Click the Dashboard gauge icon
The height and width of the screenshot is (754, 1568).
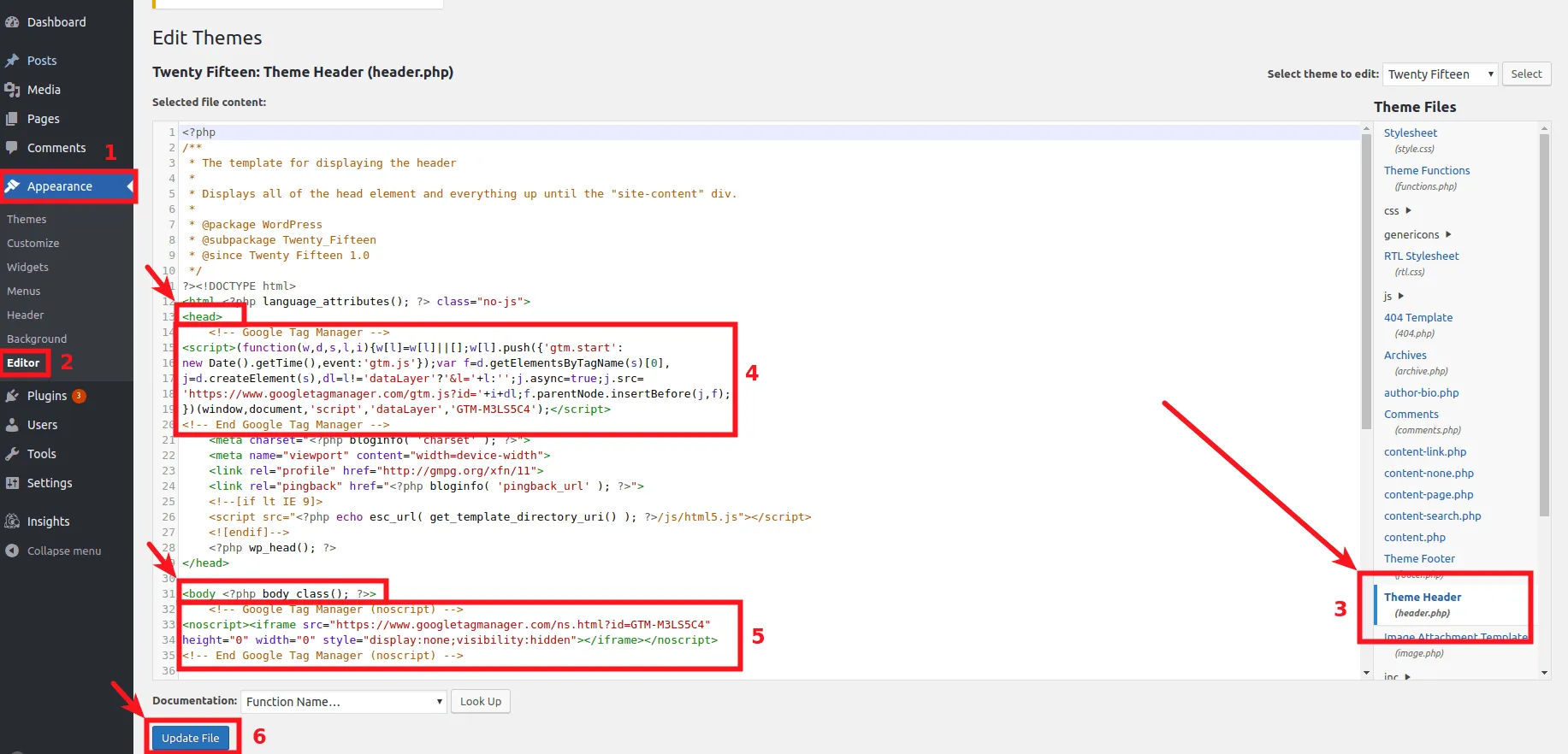tap(12, 22)
